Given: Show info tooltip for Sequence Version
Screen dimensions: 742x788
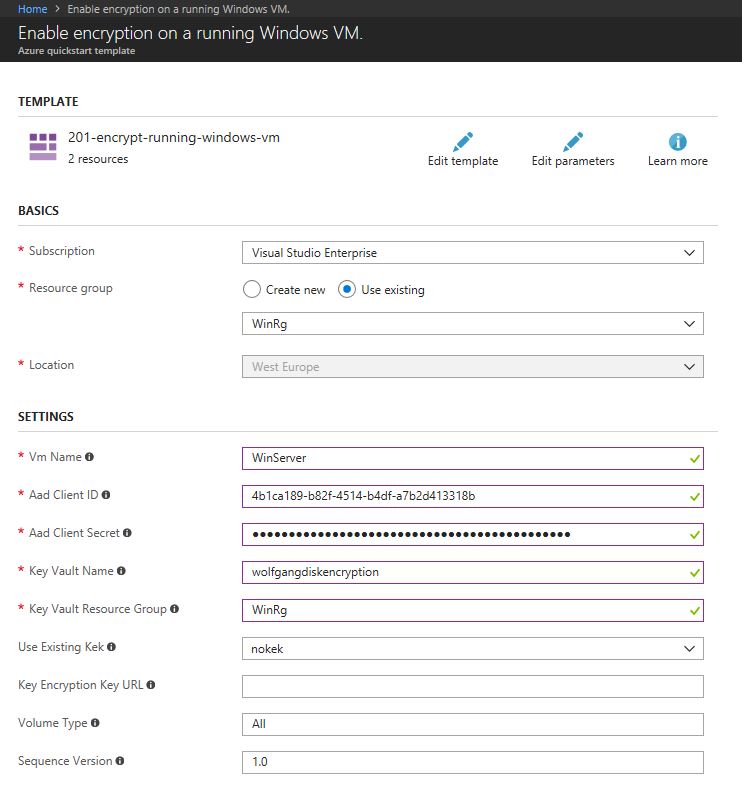Looking at the screenshot, I should (120, 761).
